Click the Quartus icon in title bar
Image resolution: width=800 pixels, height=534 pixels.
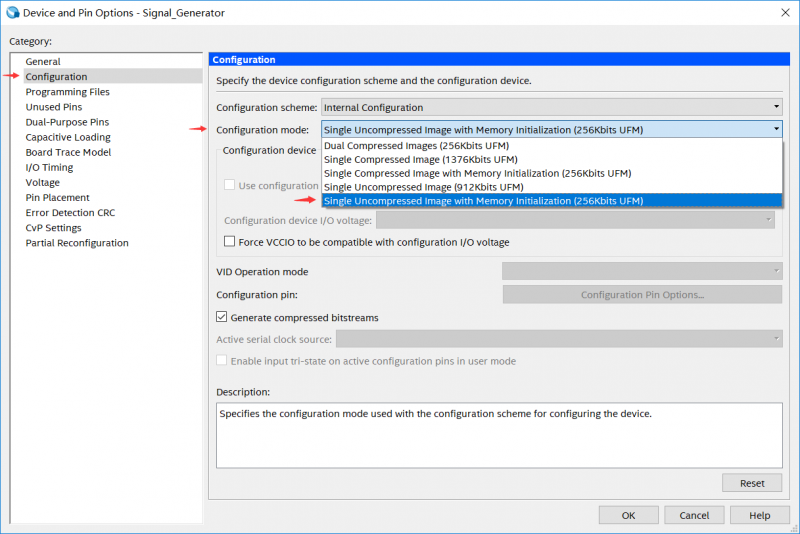point(13,13)
